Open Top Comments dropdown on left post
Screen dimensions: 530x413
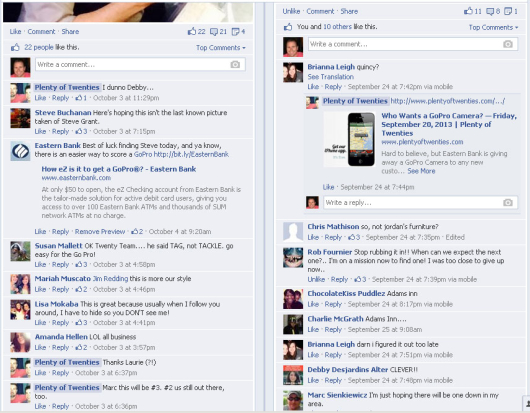click(221, 48)
